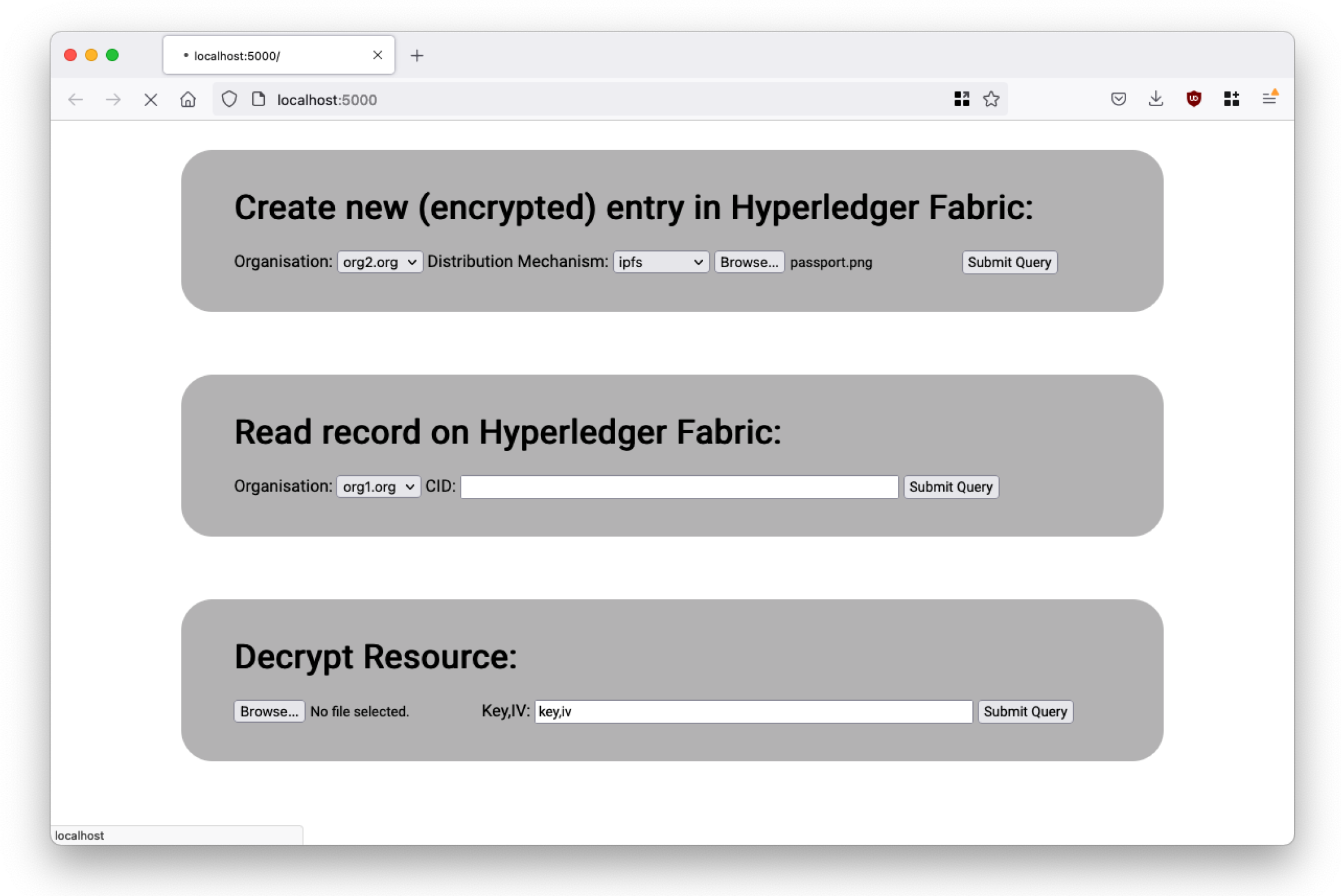Open the org2.org Organisation dropdown
The height and width of the screenshot is (896, 1341).
point(380,262)
